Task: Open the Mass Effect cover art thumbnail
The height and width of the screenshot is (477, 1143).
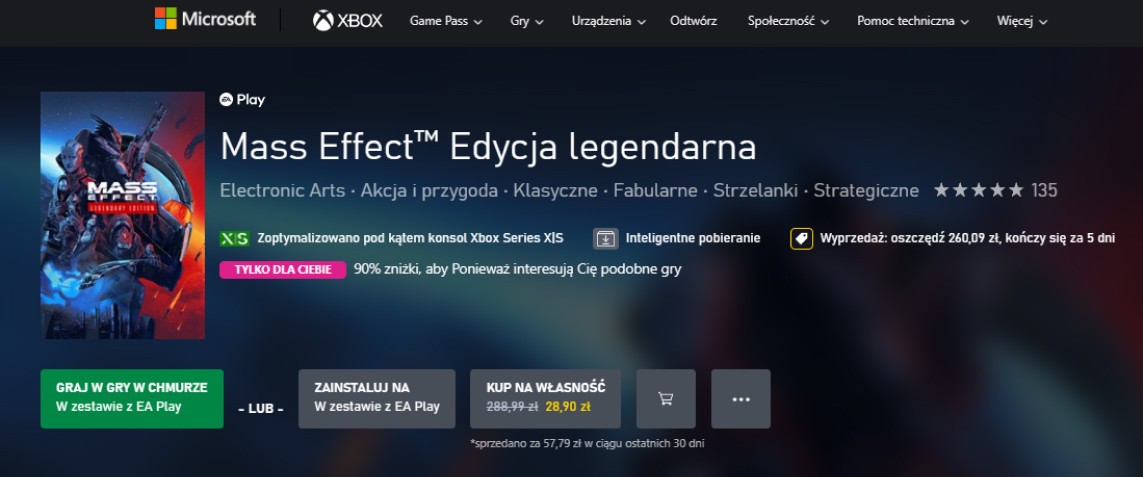Action: [122, 215]
